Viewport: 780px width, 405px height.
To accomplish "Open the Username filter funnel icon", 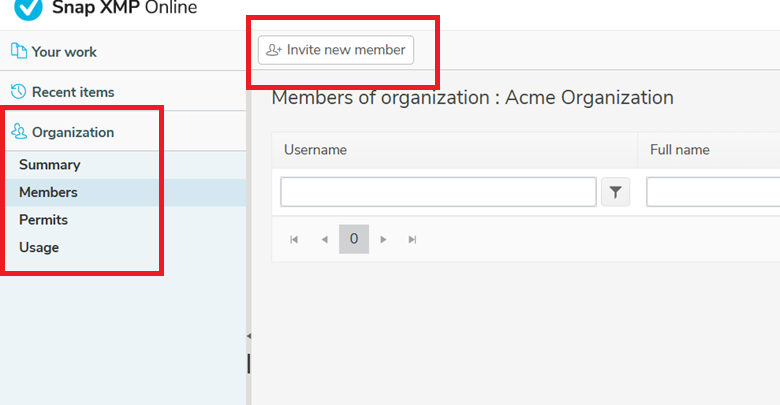I will click(x=615, y=192).
